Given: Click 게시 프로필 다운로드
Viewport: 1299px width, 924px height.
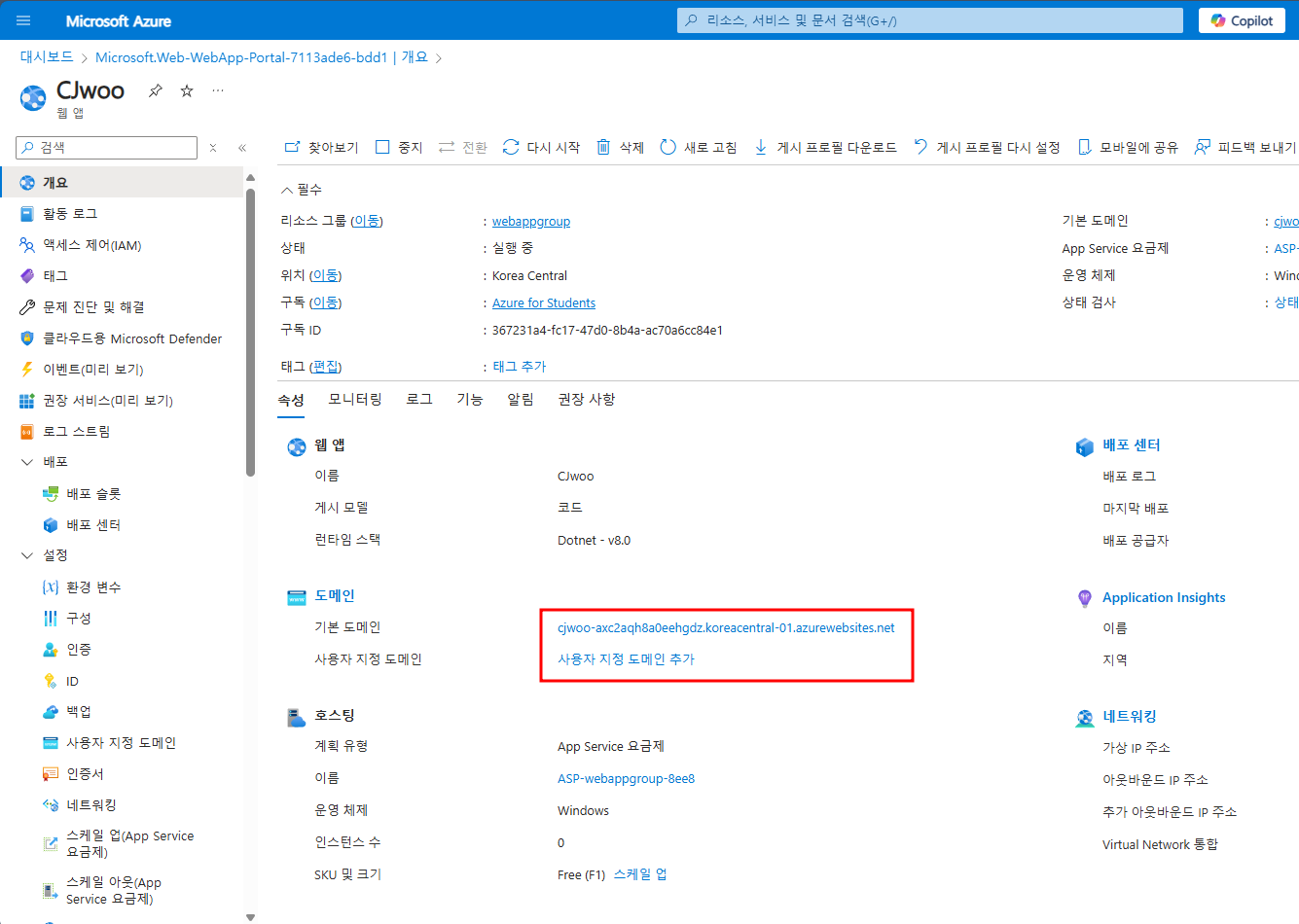Looking at the screenshot, I should [x=825, y=148].
